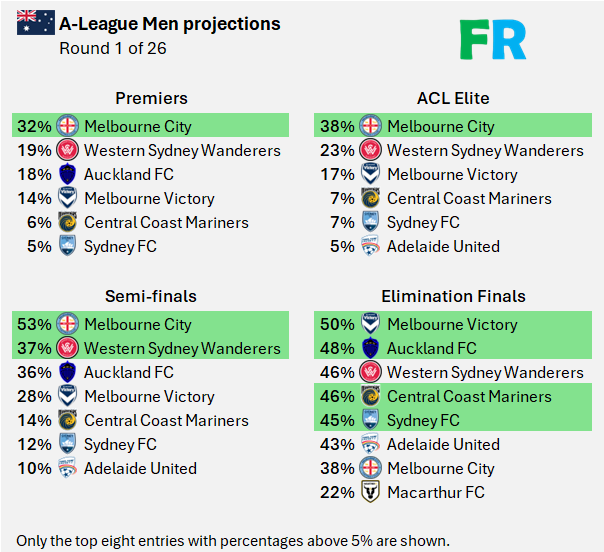Click Melbourne City 53% percentage in Semi-finals
The height and width of the screenshot is (552, 604).
[x=34, y=324]
